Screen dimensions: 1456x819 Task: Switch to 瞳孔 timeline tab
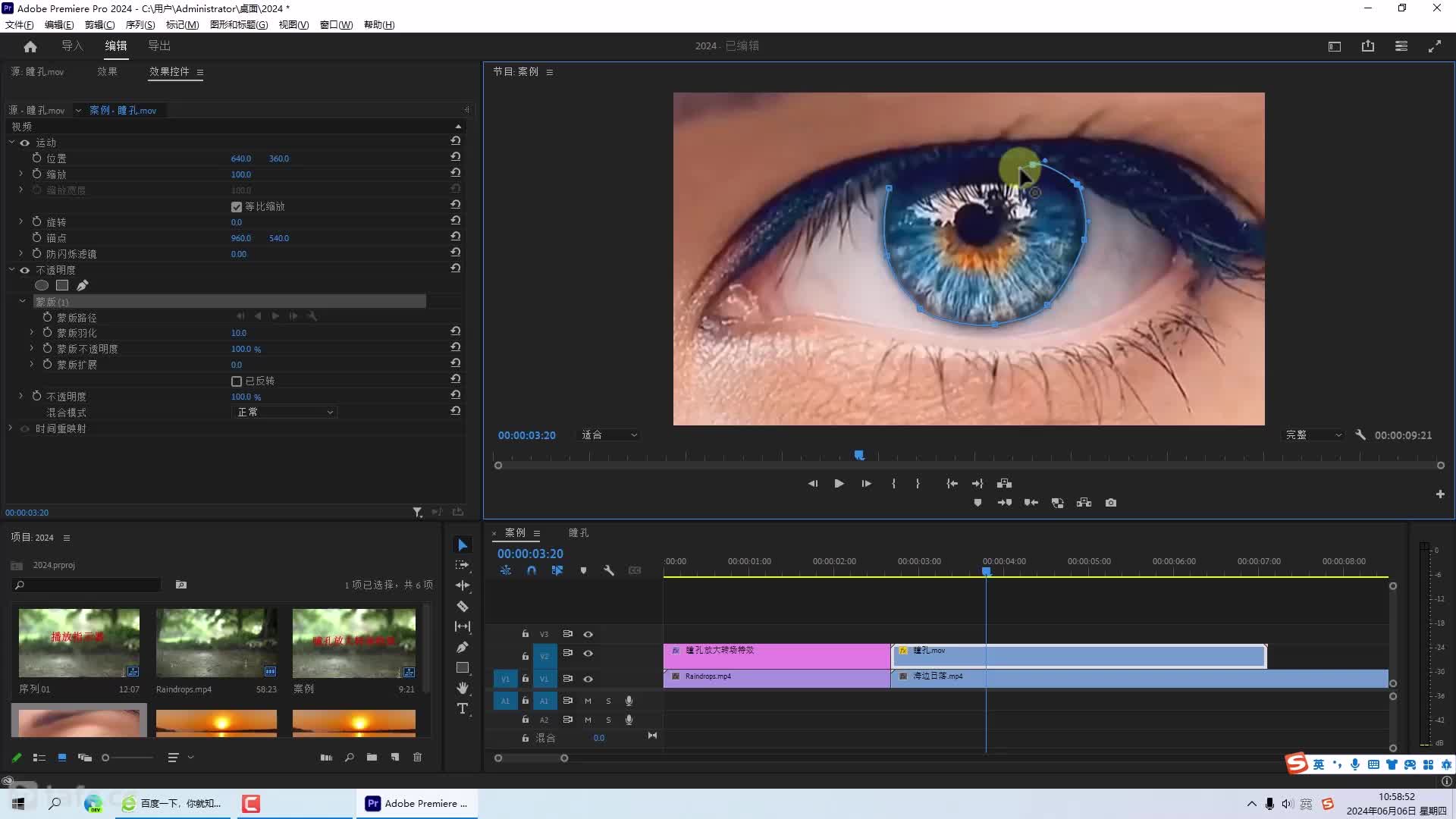[579, 532]
